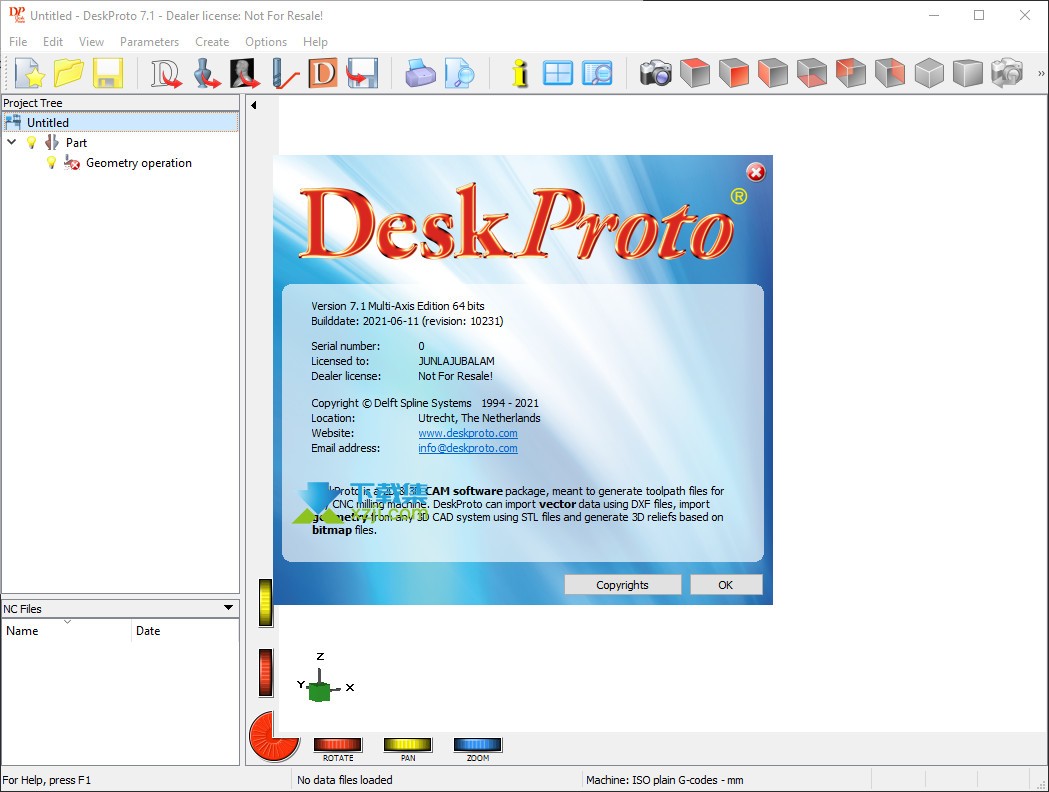The height and width of the screenshot is (792, 1049).
Task: Click the round red rotation dial
Action: 274,736
